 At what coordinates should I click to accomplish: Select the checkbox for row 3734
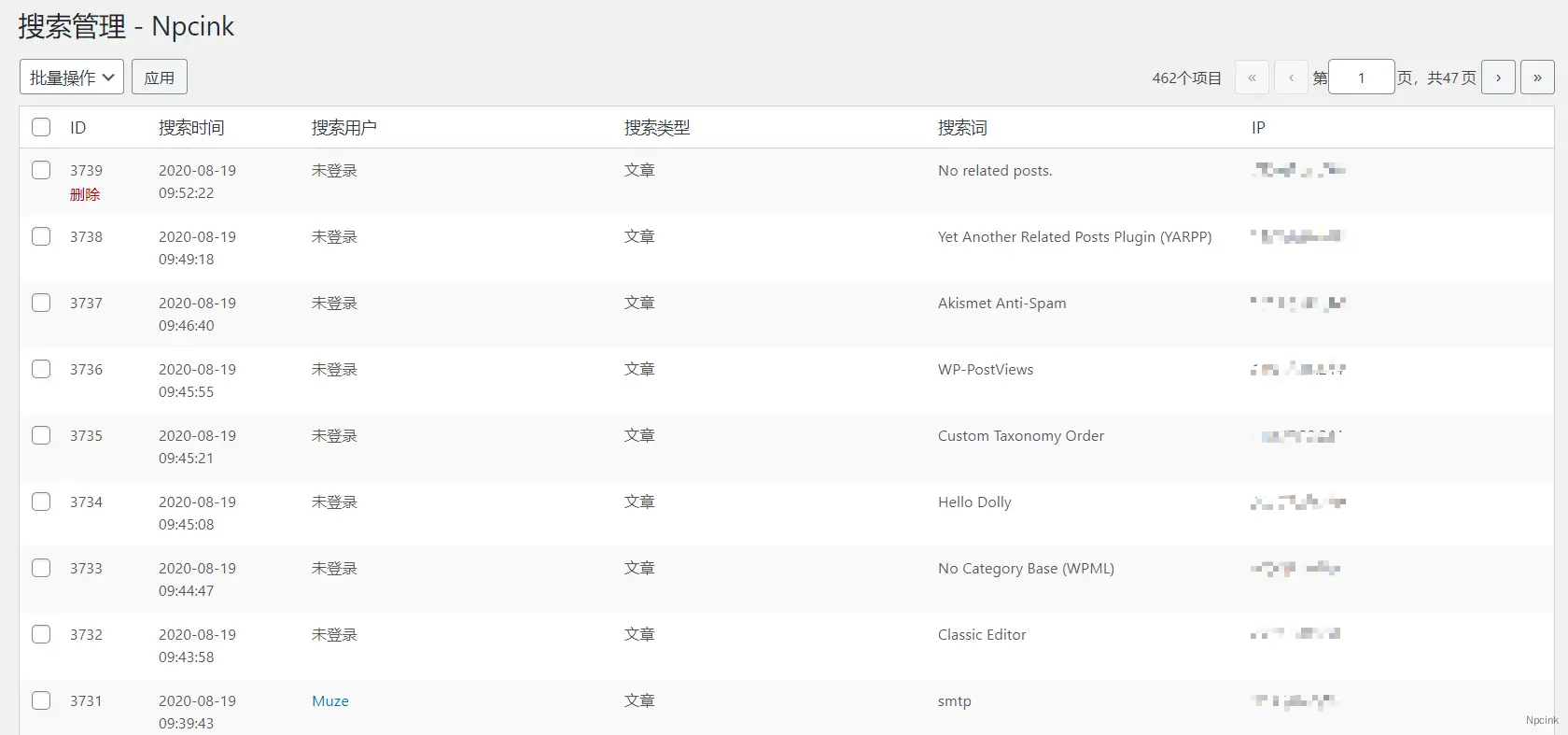[41, 502]
